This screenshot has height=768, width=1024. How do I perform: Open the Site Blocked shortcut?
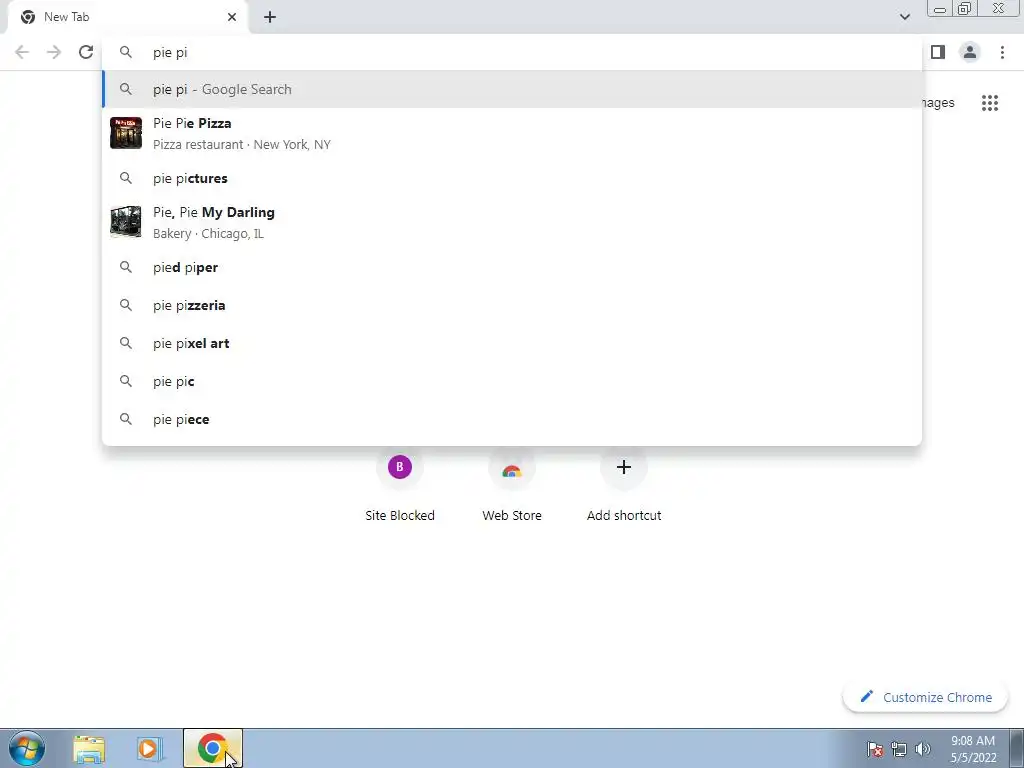pyautogui.click(x=400, y=487)
